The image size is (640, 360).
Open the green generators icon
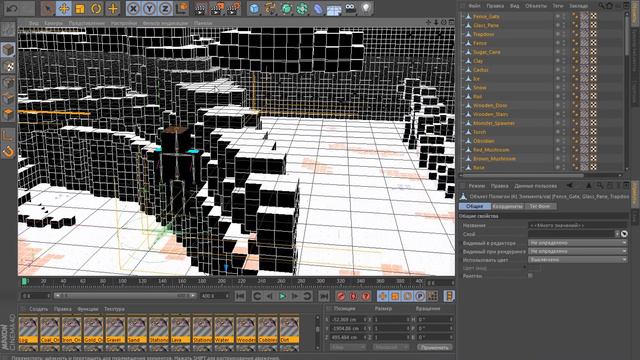(286, 9)
